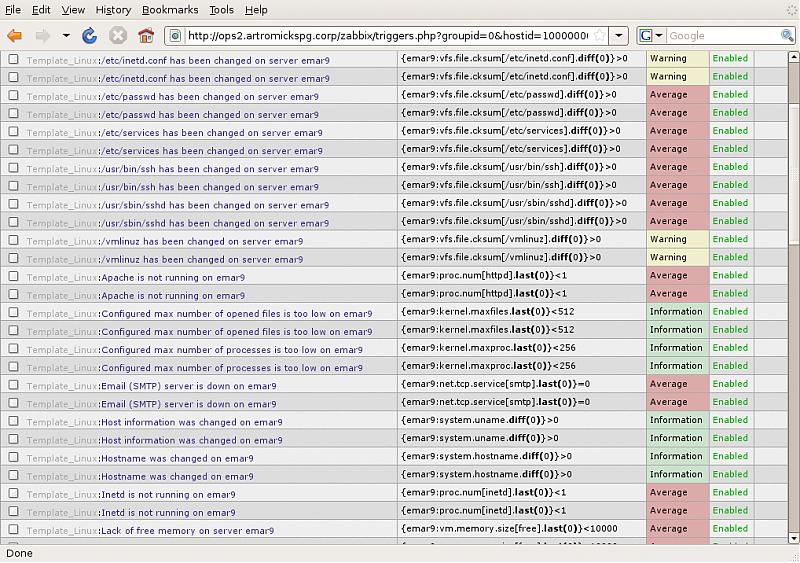Viewport: 800px width, 563px height.
Task: Open the History menu
Action: tap(113, 10)
